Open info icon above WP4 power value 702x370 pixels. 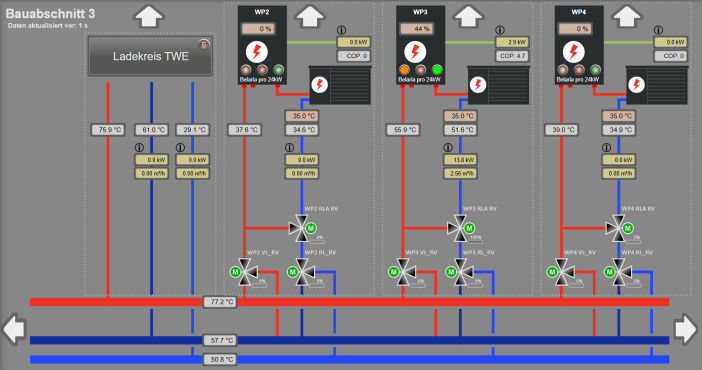tap(658, 30)
